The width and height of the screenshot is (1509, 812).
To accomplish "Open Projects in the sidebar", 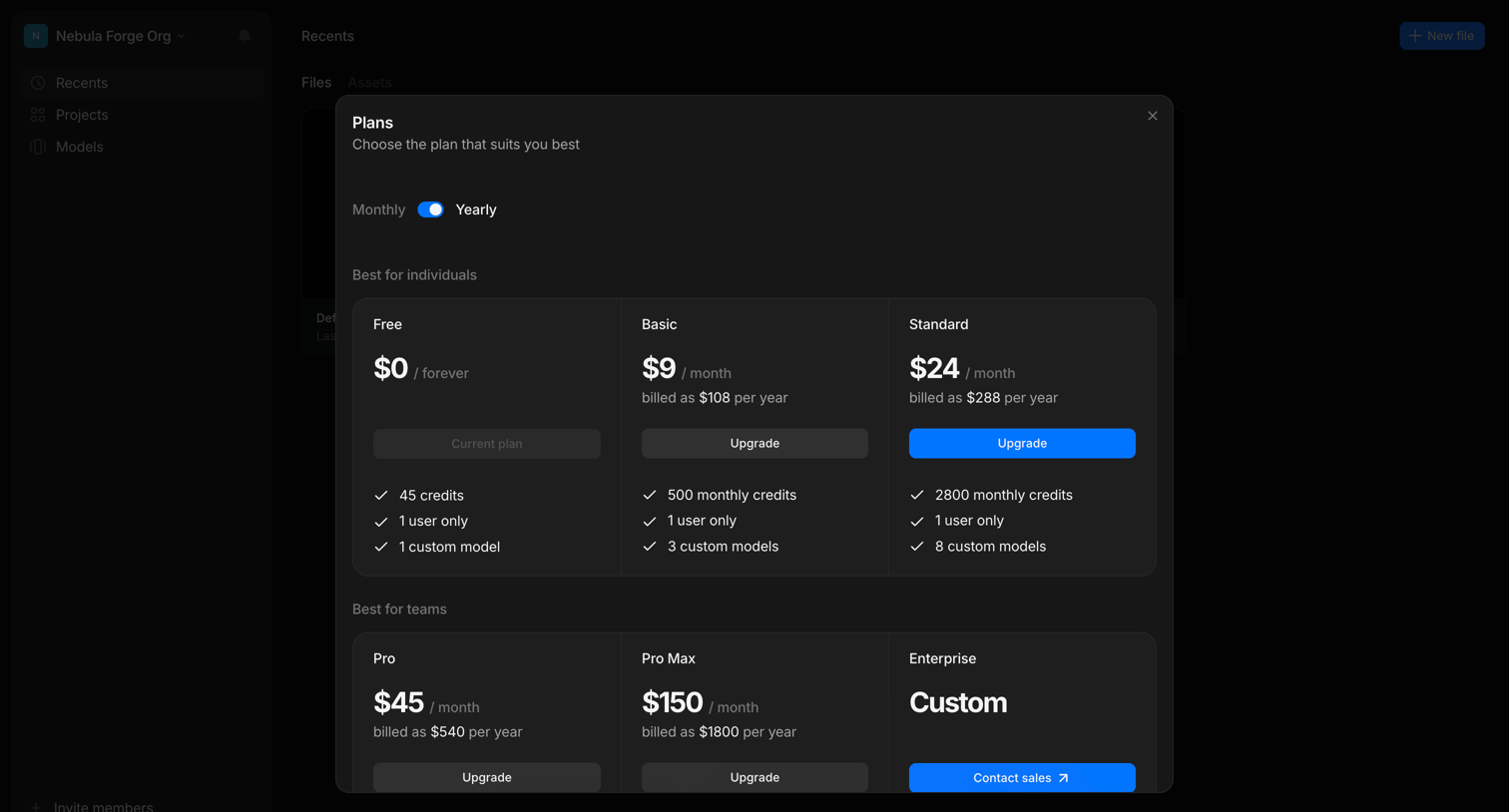I will pyautogui.click(x=142, y=115).
